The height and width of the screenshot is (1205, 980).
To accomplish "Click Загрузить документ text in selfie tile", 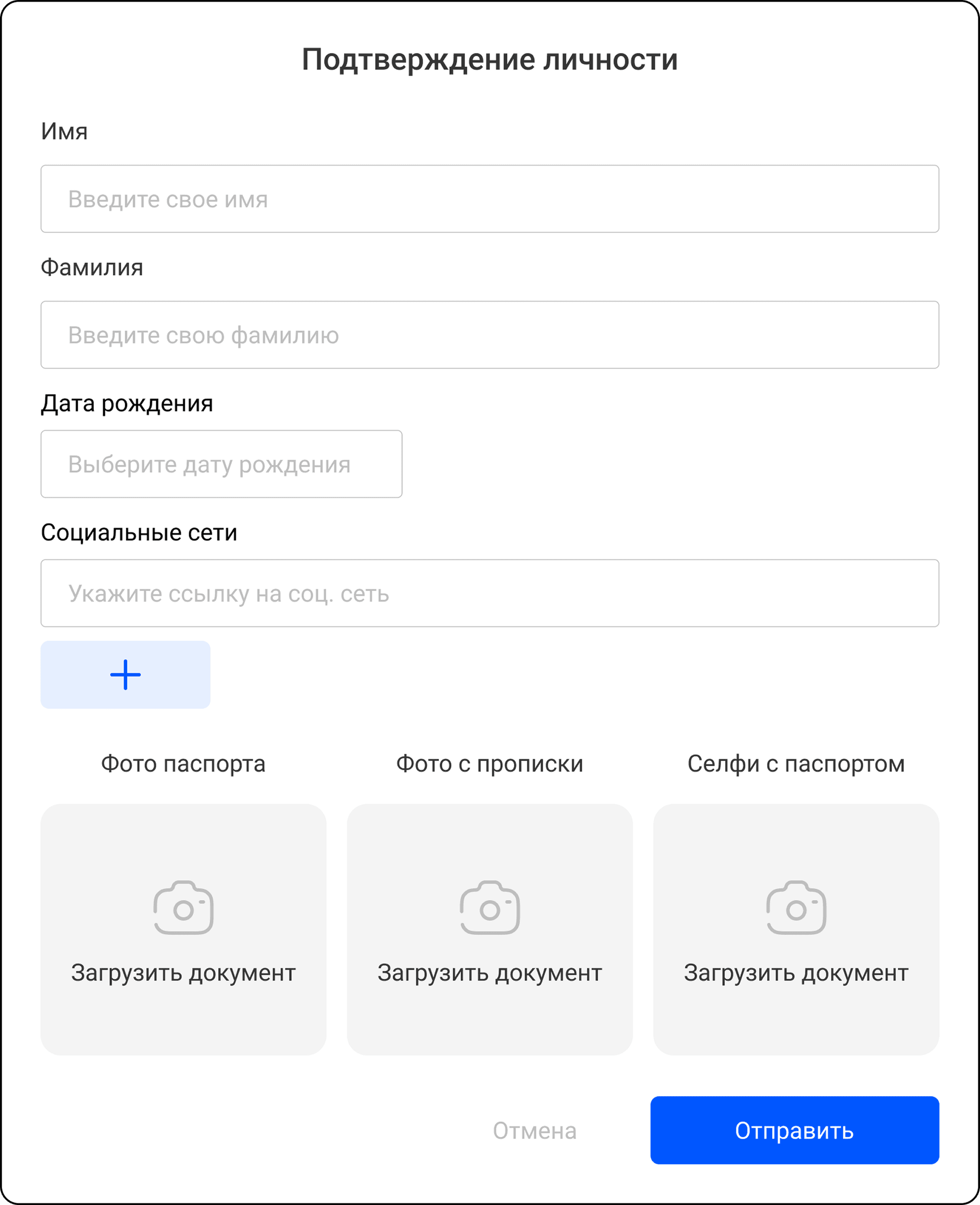I will 796,973.
